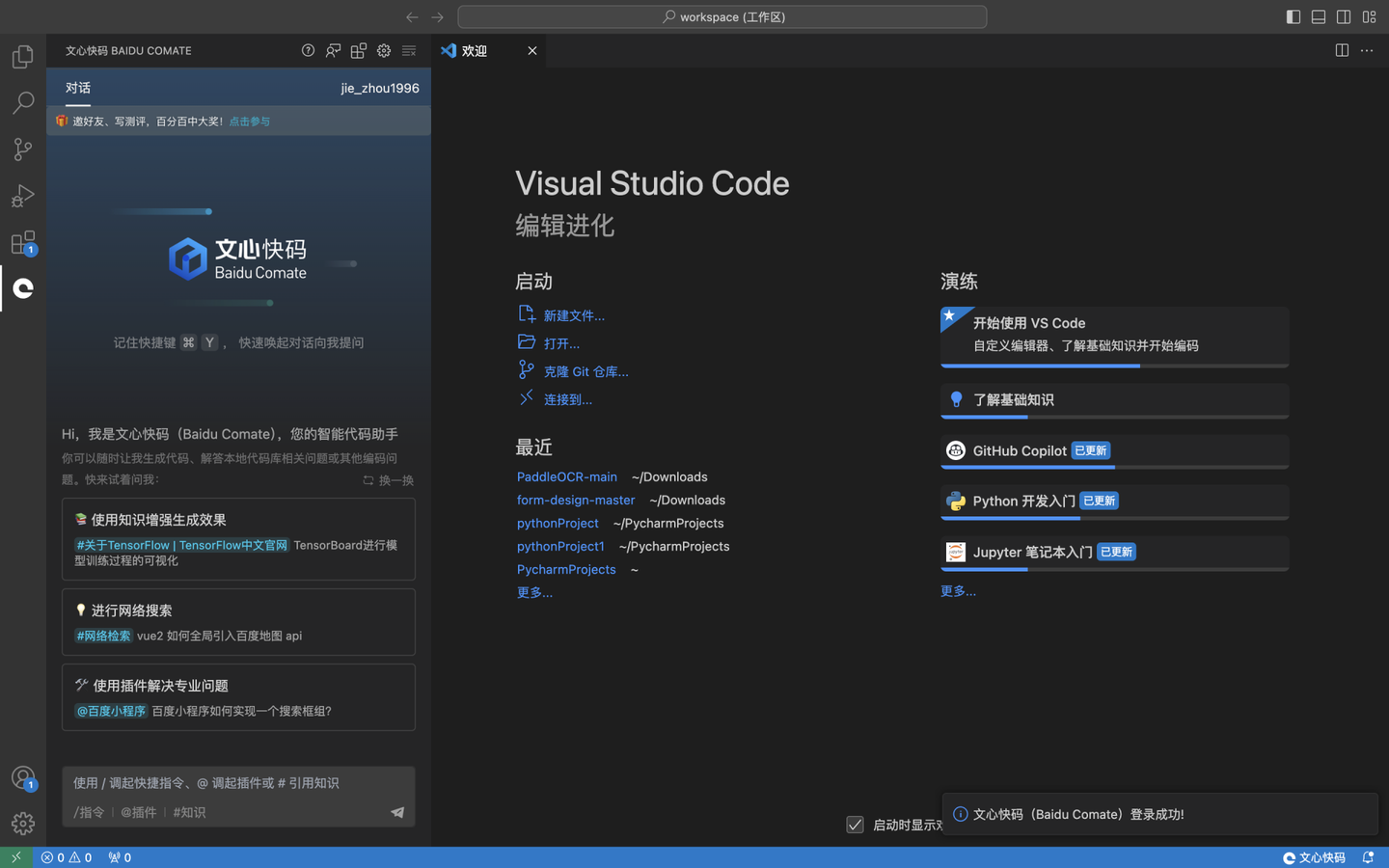Open Comate settings gear in panel header
The height and width of the screenshot is (868, 1389).
click(x=384, y=50)
